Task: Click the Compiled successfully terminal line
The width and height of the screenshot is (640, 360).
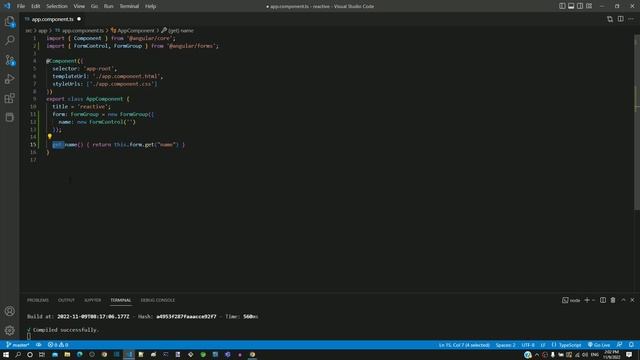Action: 62,330
